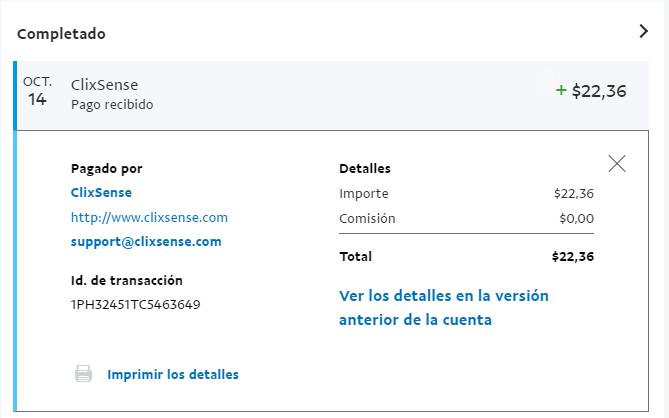Screen dimensions: 669x418
Task: Visit http://www.clixsense.com link
Action: pyautogui.click(x=149, y=217)
